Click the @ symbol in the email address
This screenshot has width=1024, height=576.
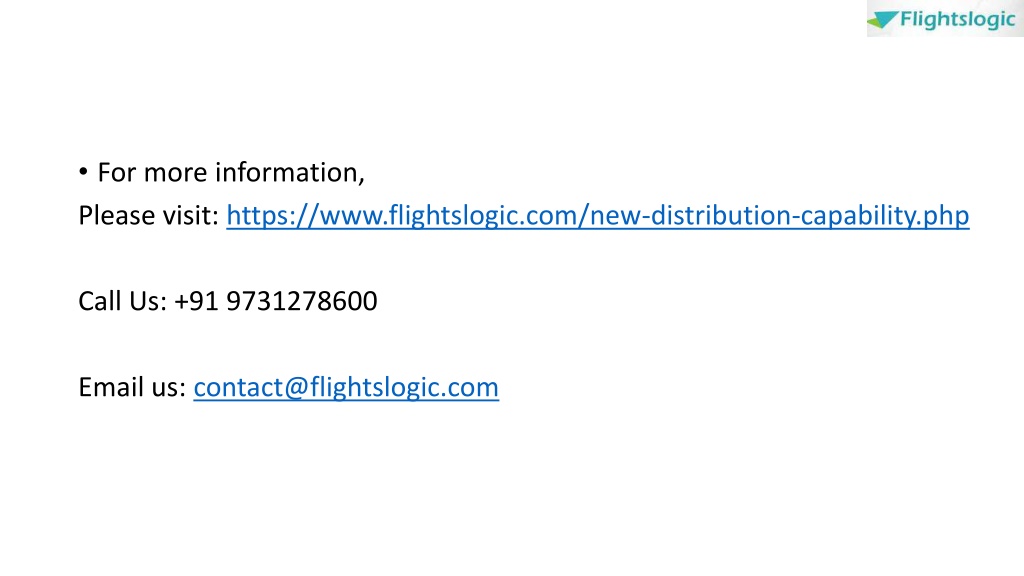[296, 387]
